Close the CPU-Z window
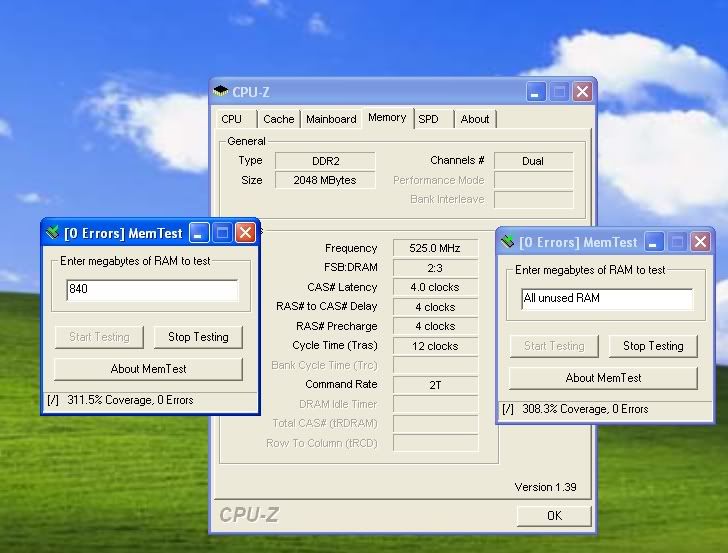The image size is (728, 553). coord(583,92)
